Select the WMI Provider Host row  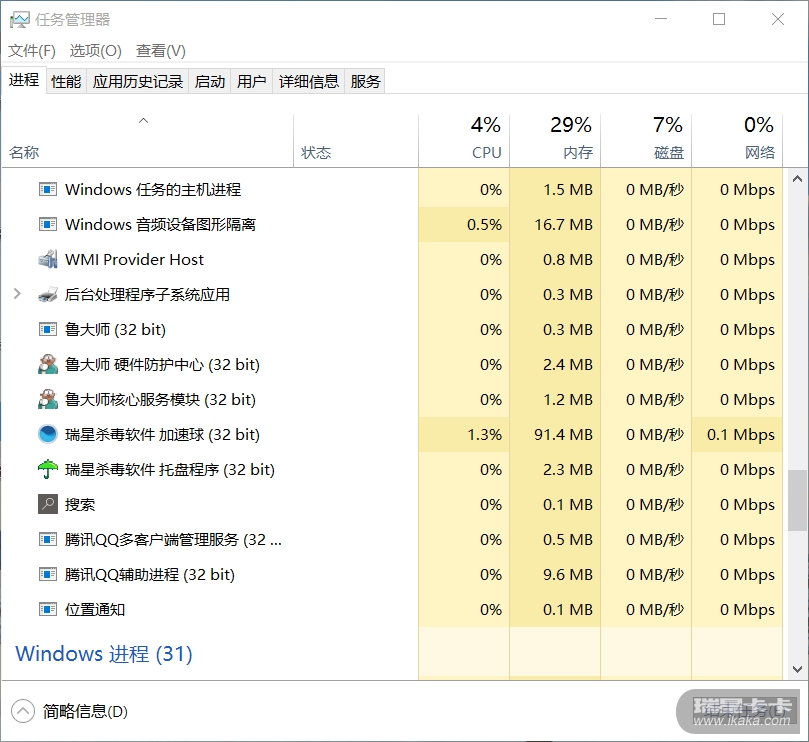coord(392,259)
